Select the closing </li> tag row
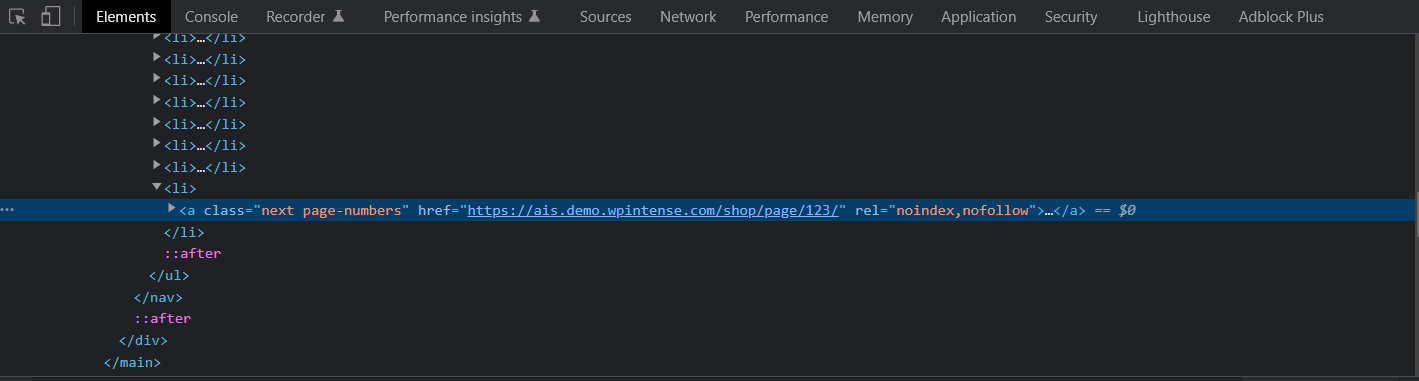The width and height of the screenshot is (1419, 381). point(184,232)
